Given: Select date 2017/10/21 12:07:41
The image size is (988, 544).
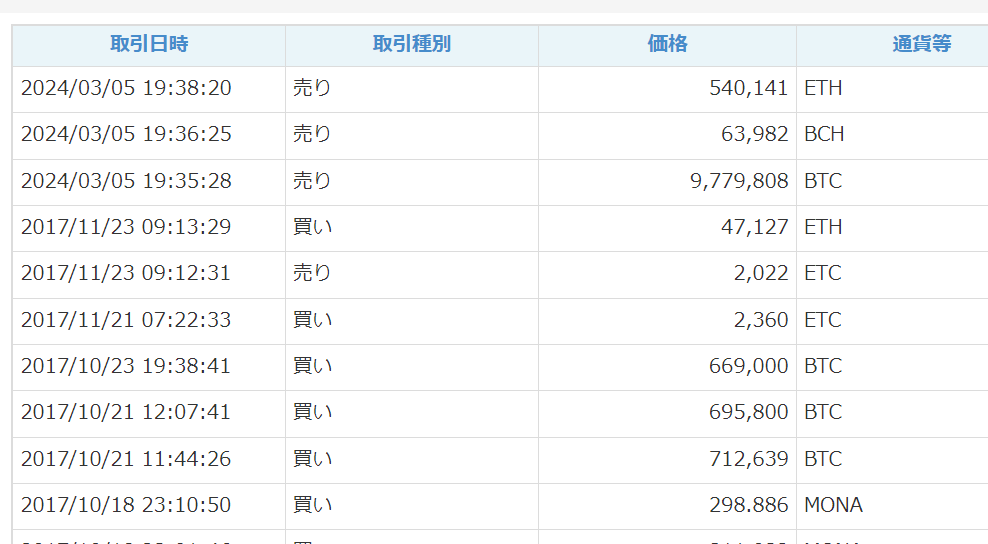Looking at the screenshot, I should click(x=126, y=412).
